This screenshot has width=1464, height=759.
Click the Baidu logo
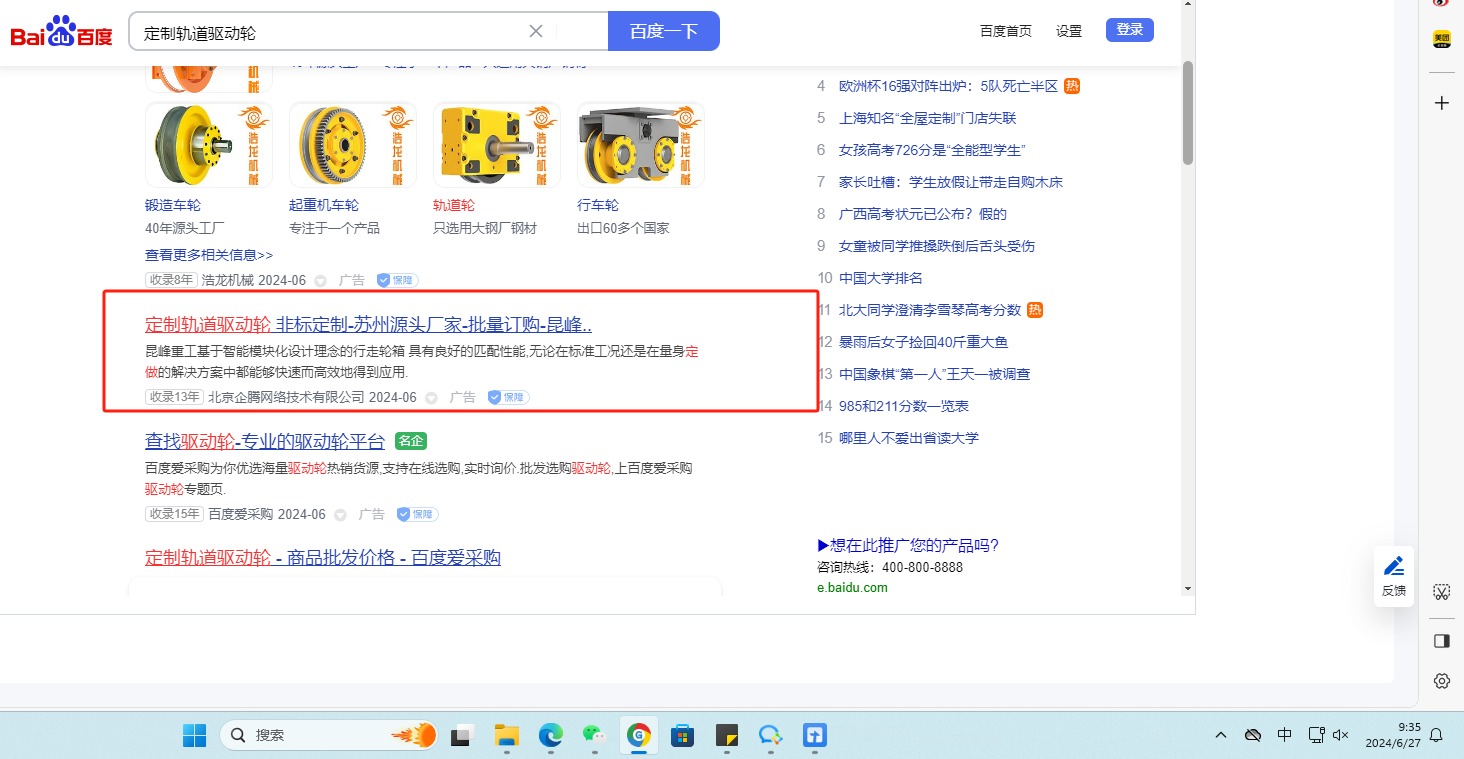point(62,32)
